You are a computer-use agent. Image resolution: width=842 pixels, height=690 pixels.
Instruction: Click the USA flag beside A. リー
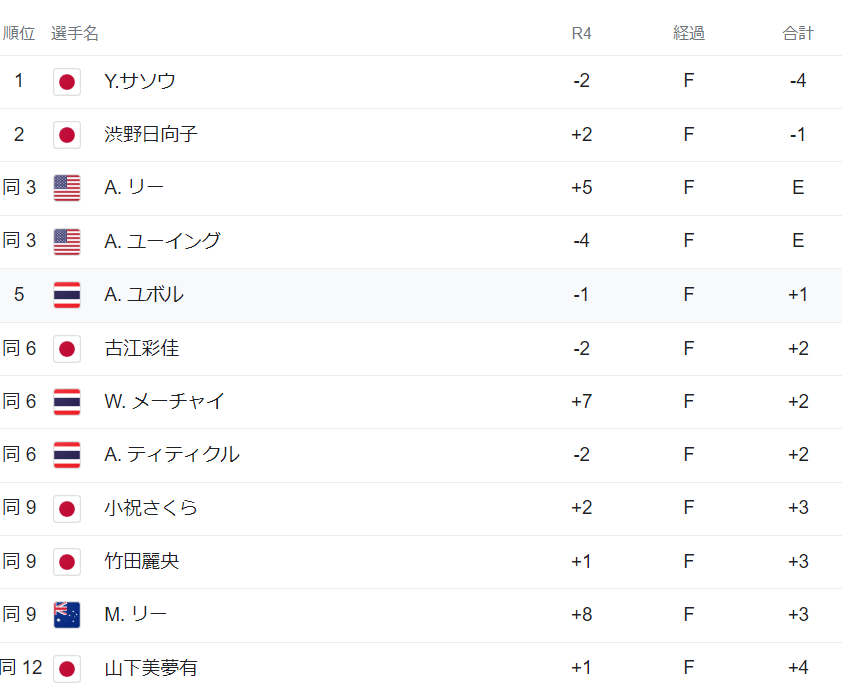pyautogui.click(x=67, y=188)
